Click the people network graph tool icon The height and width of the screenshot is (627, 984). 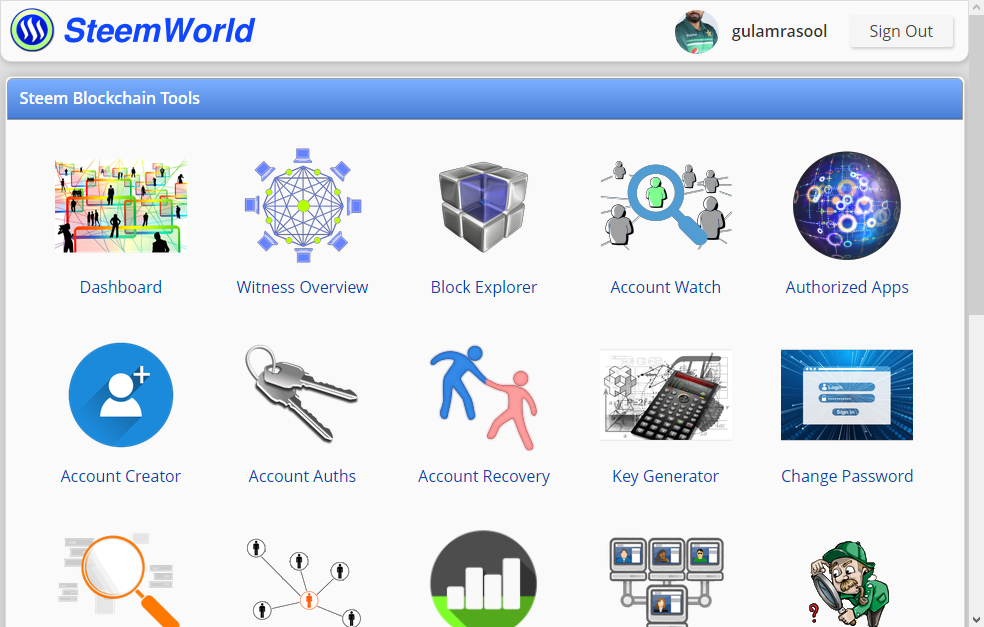pos(303,582)
